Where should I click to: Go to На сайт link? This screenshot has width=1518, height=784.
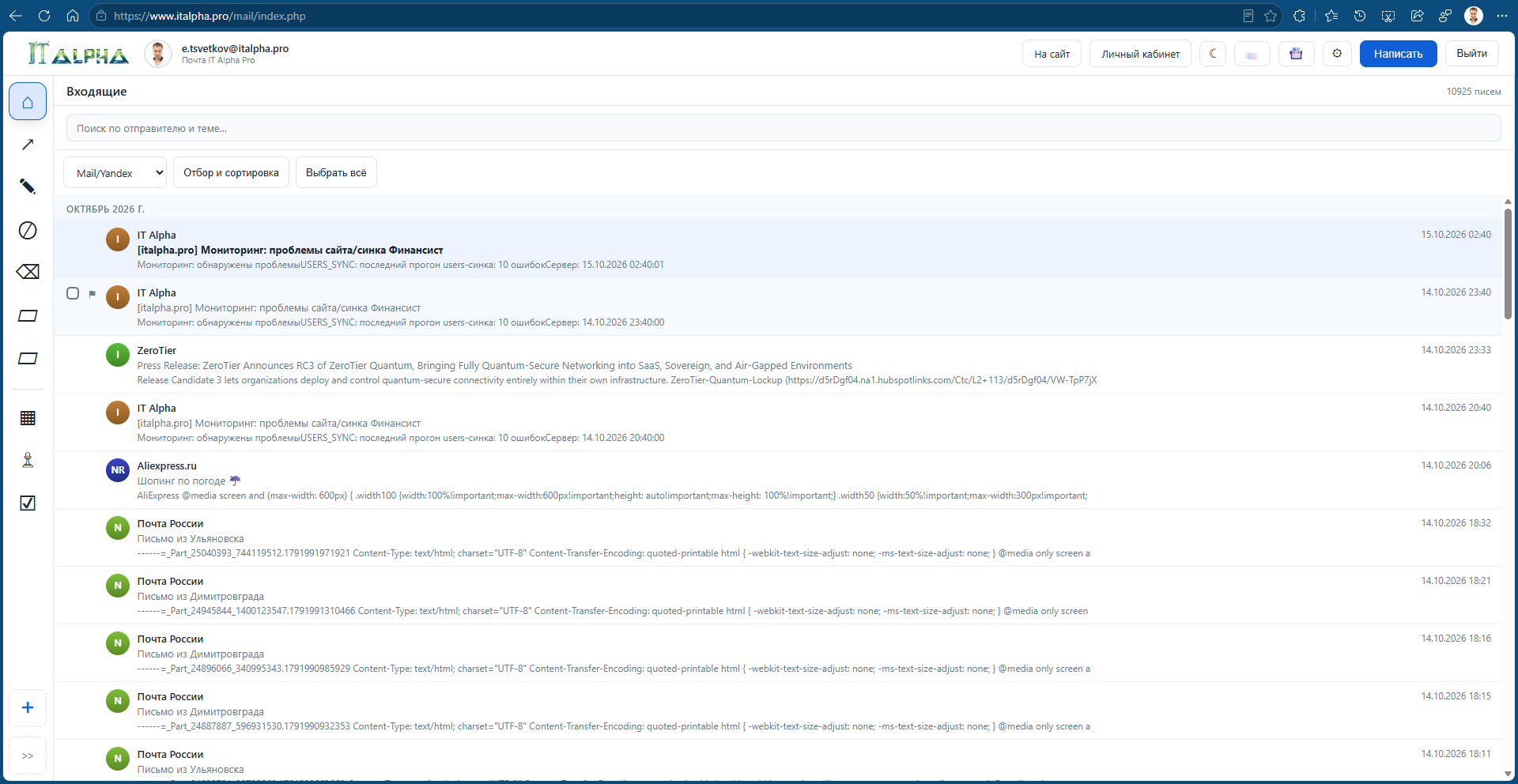(1052, 54)
